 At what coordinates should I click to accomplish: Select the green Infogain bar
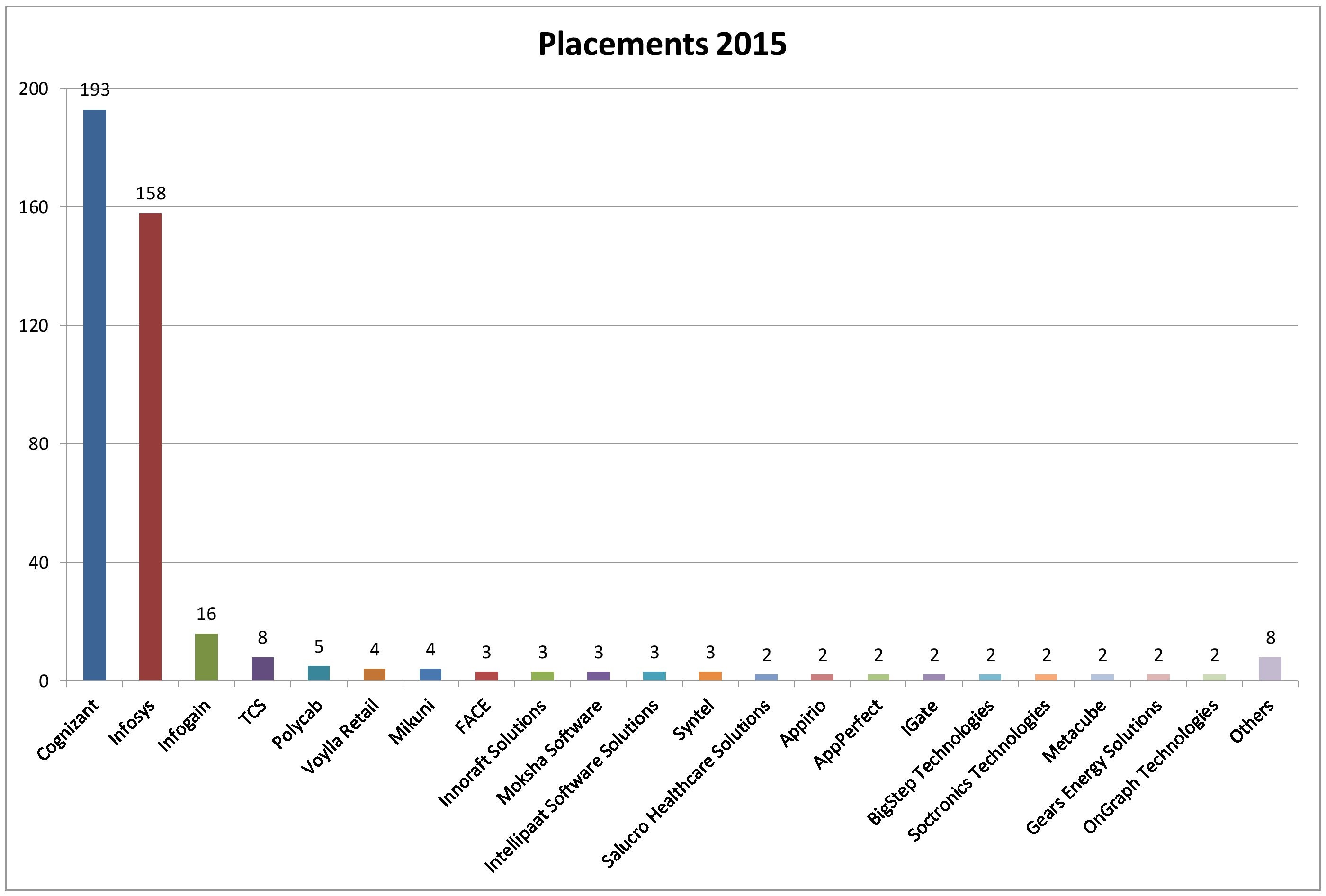click(x=206, y=657)
